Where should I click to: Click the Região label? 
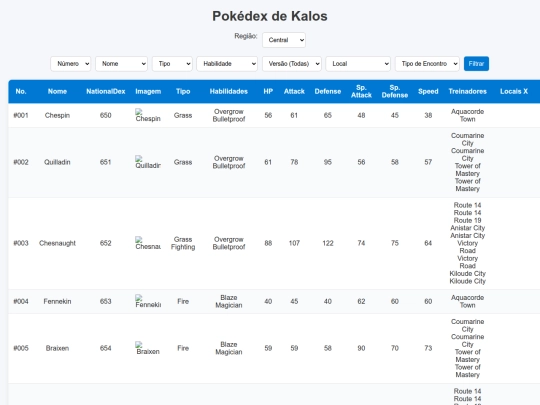246,36
